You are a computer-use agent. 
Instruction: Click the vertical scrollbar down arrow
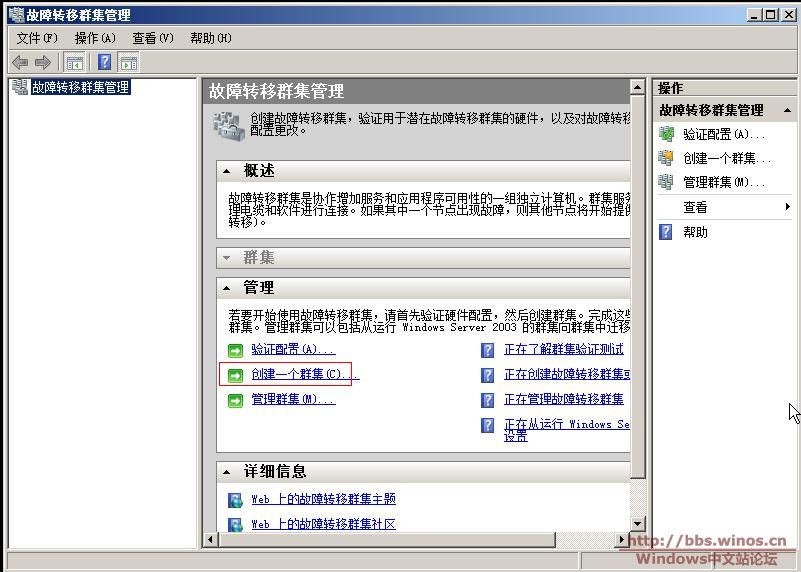[639, 522]
